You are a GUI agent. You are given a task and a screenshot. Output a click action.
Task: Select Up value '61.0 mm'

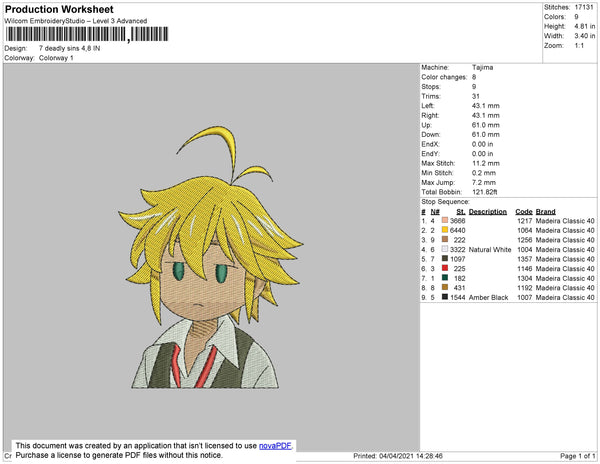(486, 125)
